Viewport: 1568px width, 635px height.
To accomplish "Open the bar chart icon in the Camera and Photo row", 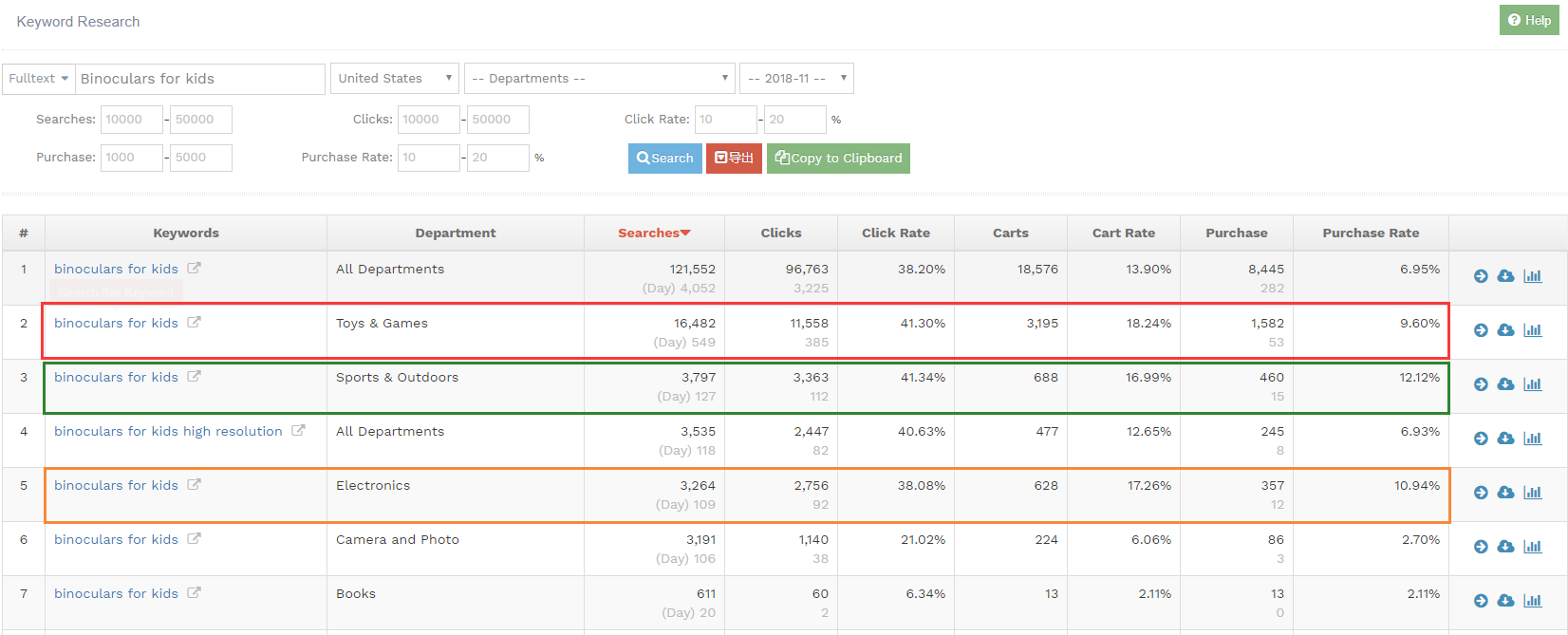I will [1532, 547].
